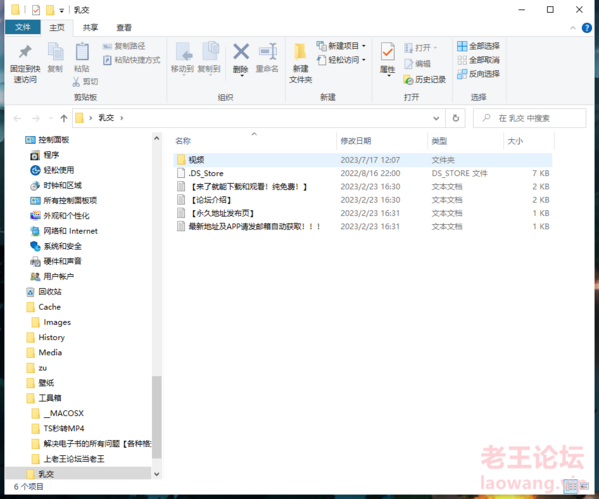Switch to the View (查看) ribbon tab

point(124,28)
